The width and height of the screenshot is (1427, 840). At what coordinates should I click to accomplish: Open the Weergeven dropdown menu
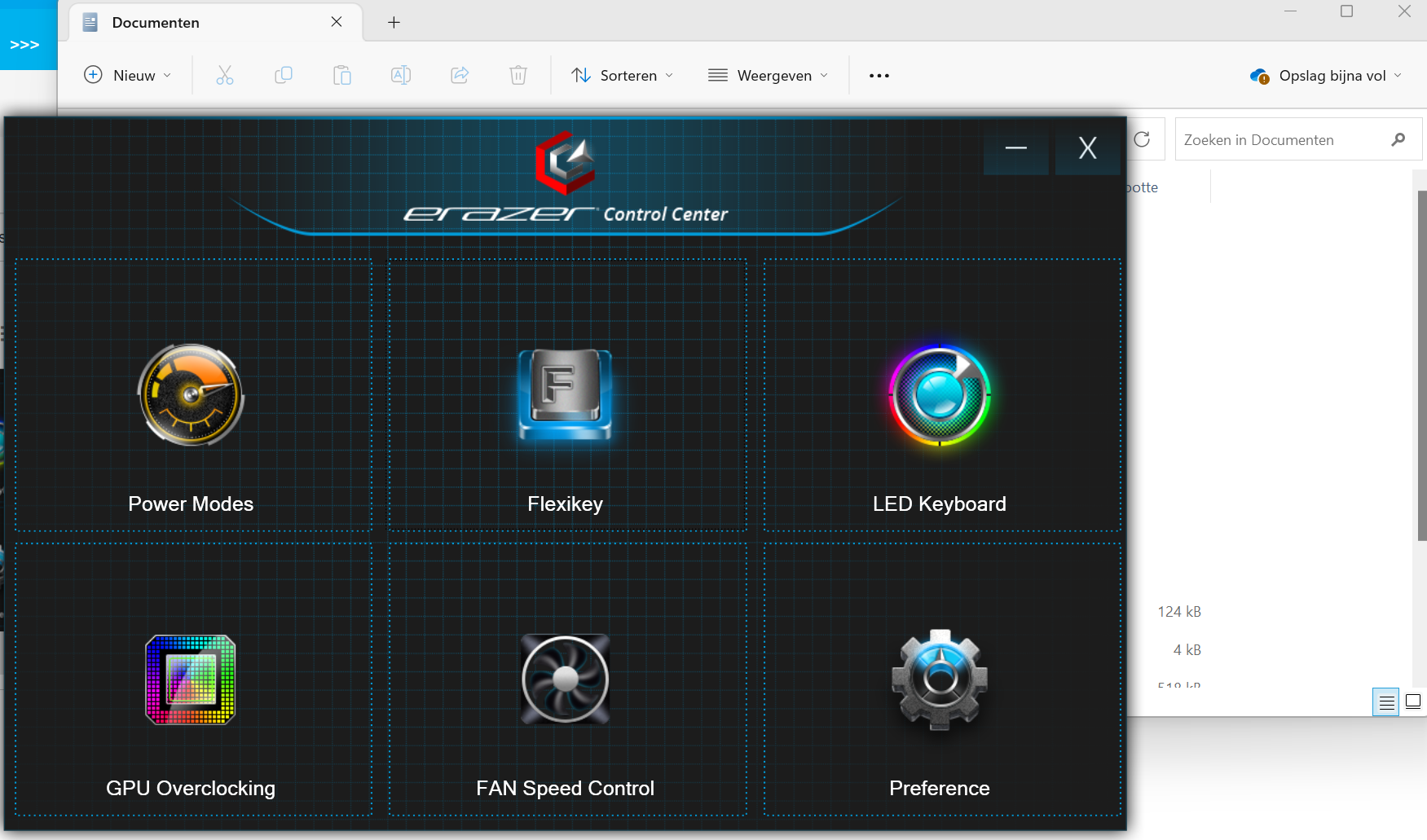(x=768, y=76)
